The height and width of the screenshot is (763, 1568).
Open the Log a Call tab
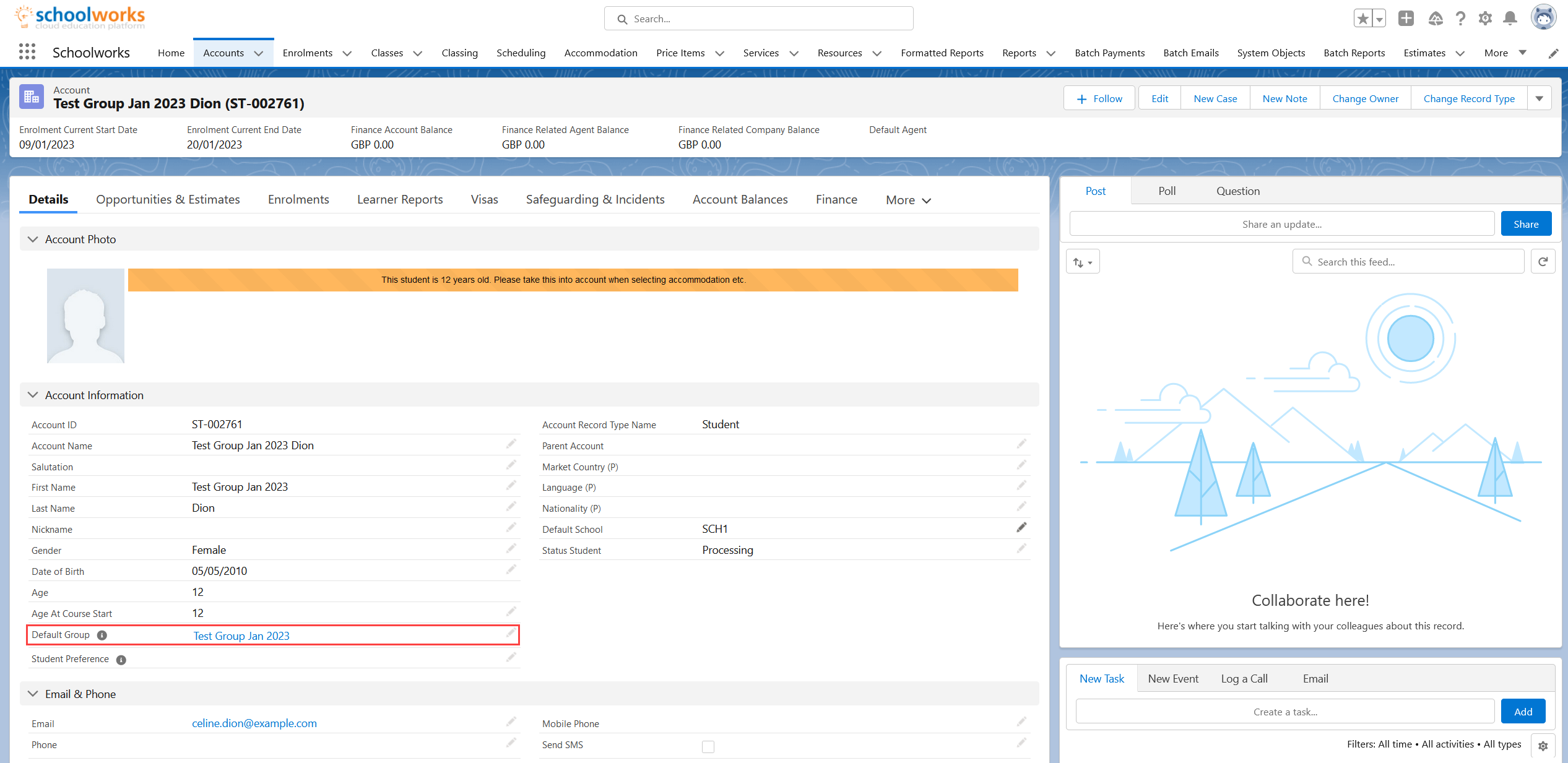[1244, 679]
